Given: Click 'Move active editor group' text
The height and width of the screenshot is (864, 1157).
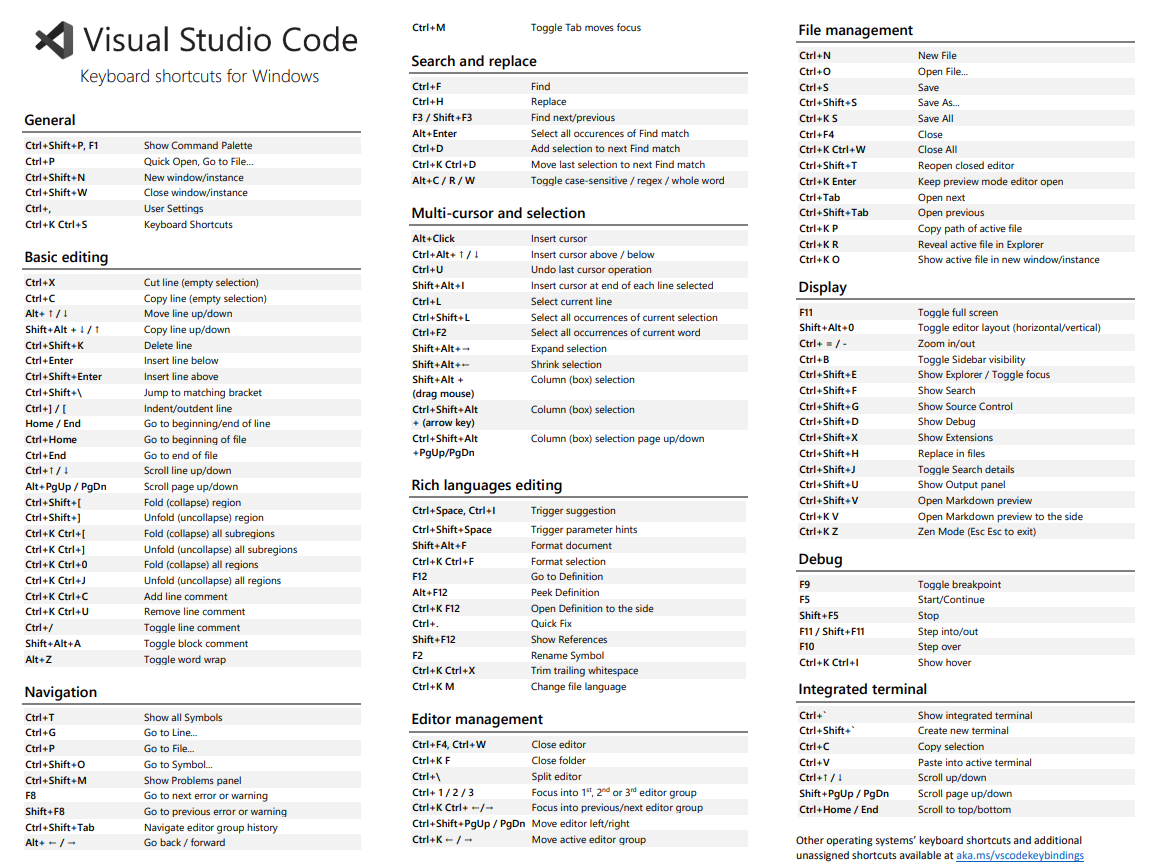Looking at the screenshot, I should coord(588,840).
